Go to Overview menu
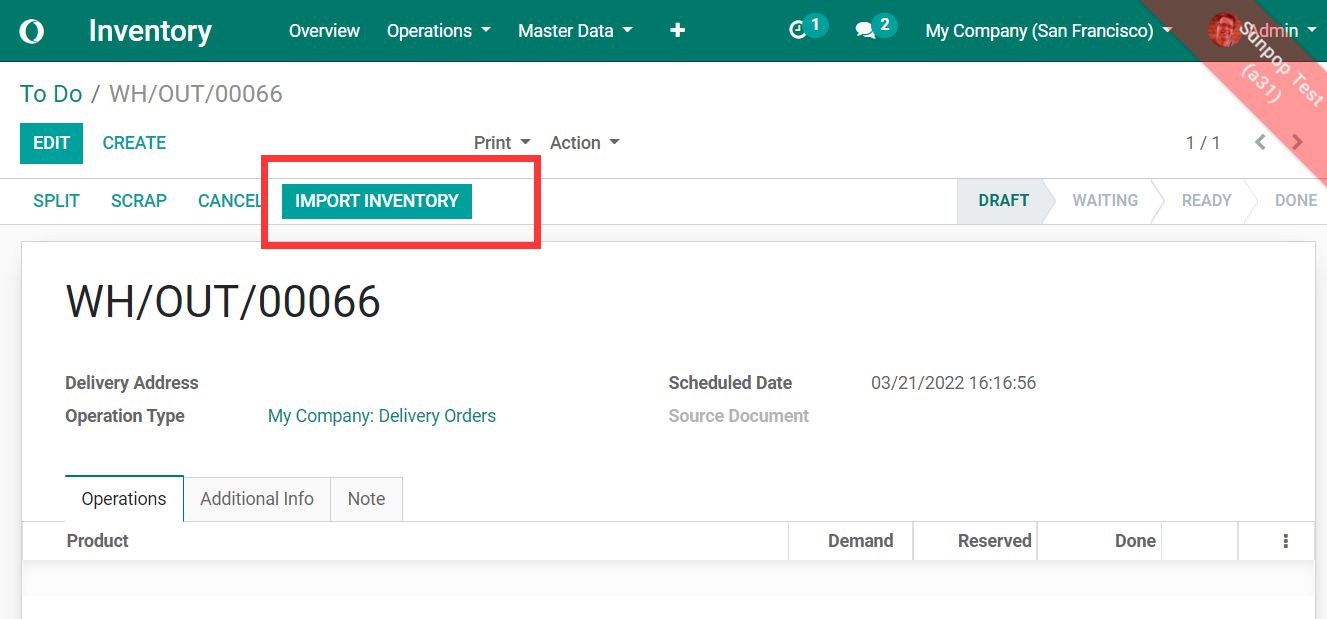Viewport: 1327px width, 619px height. (324, 31)
